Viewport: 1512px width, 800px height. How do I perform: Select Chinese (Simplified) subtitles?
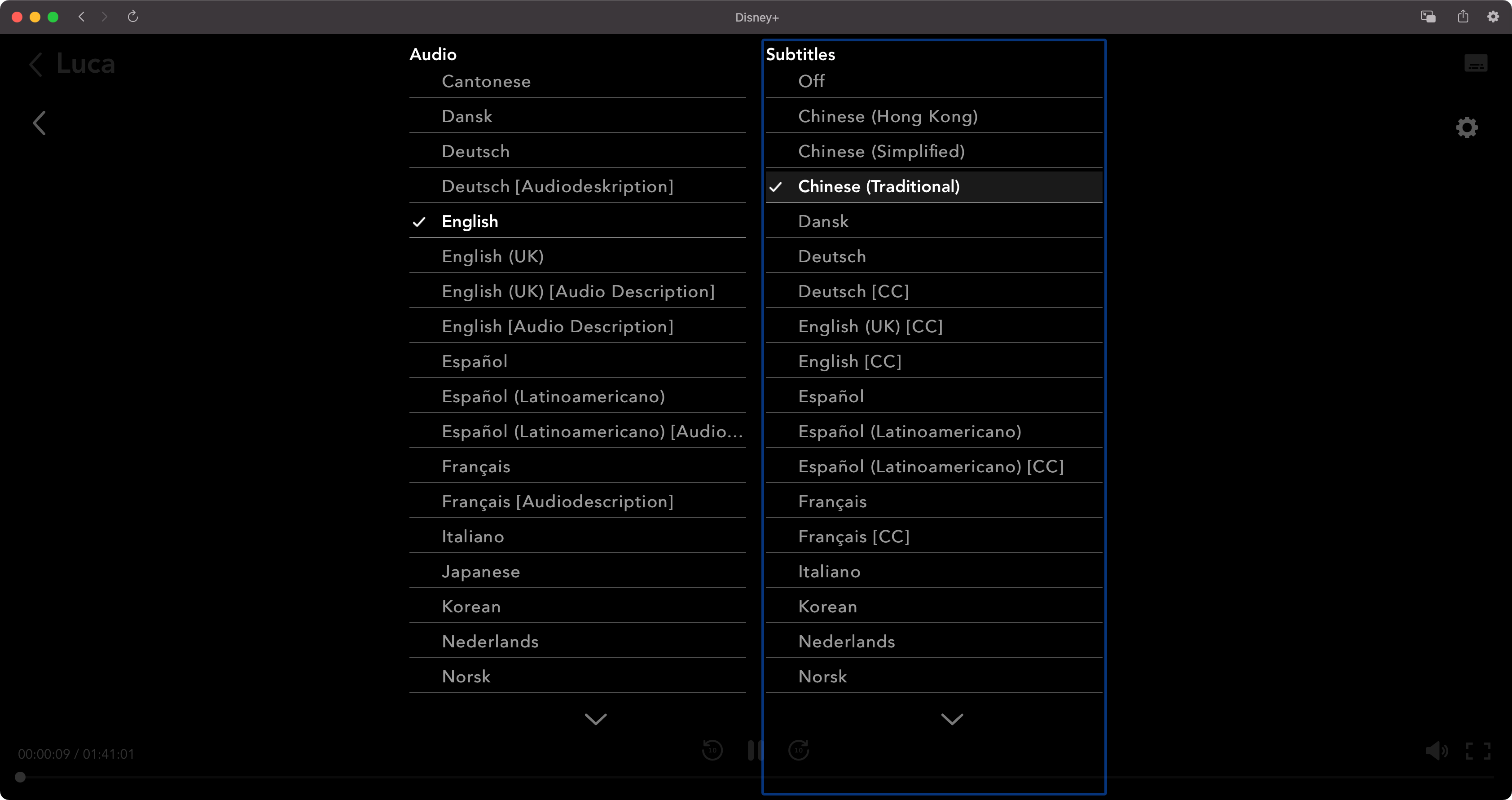pyautogui.click(x=933, y=151)
